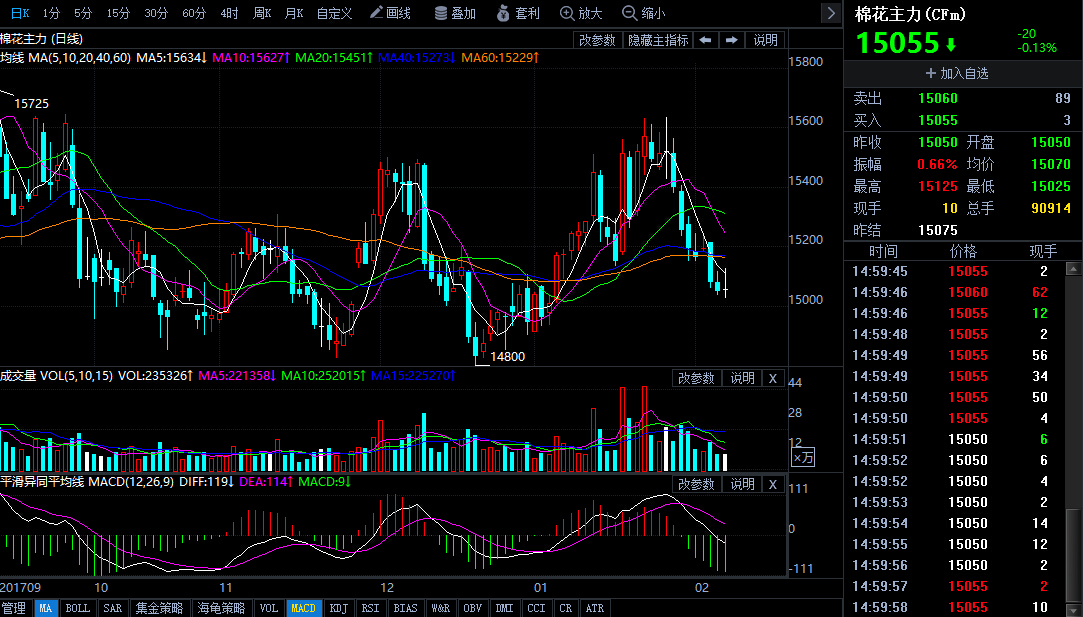
Task: Select BIAS indicator tab
Action: (405, 608)
